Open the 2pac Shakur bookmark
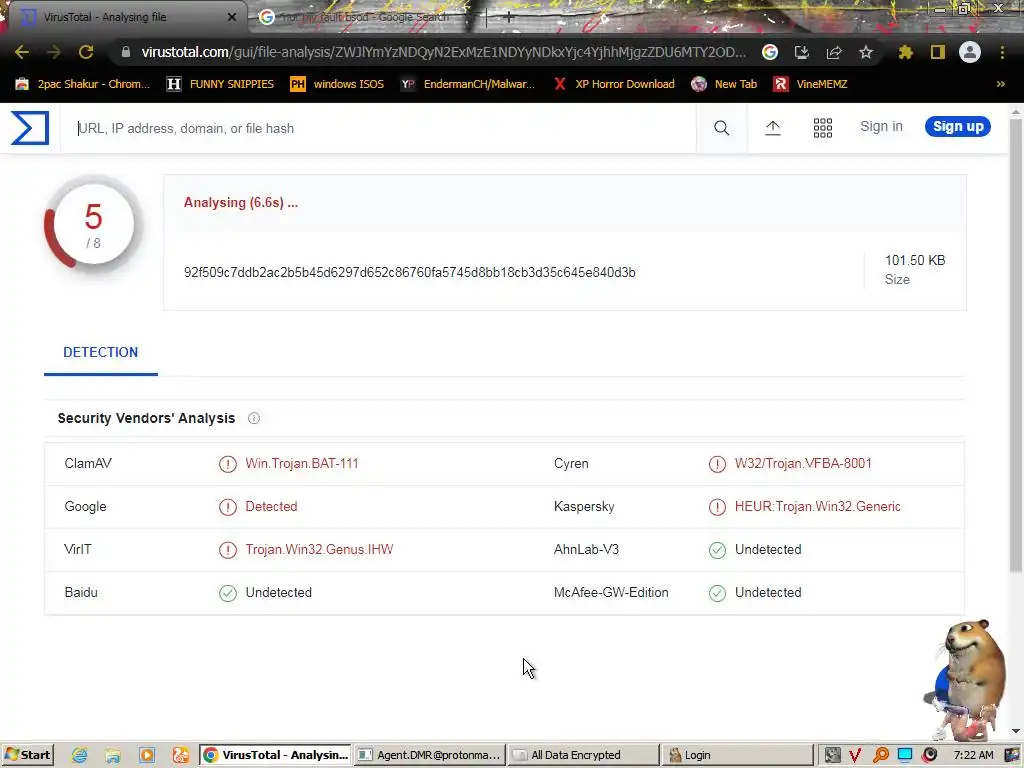The height and width of the screenshot is (768, 1024). (83, 84)
